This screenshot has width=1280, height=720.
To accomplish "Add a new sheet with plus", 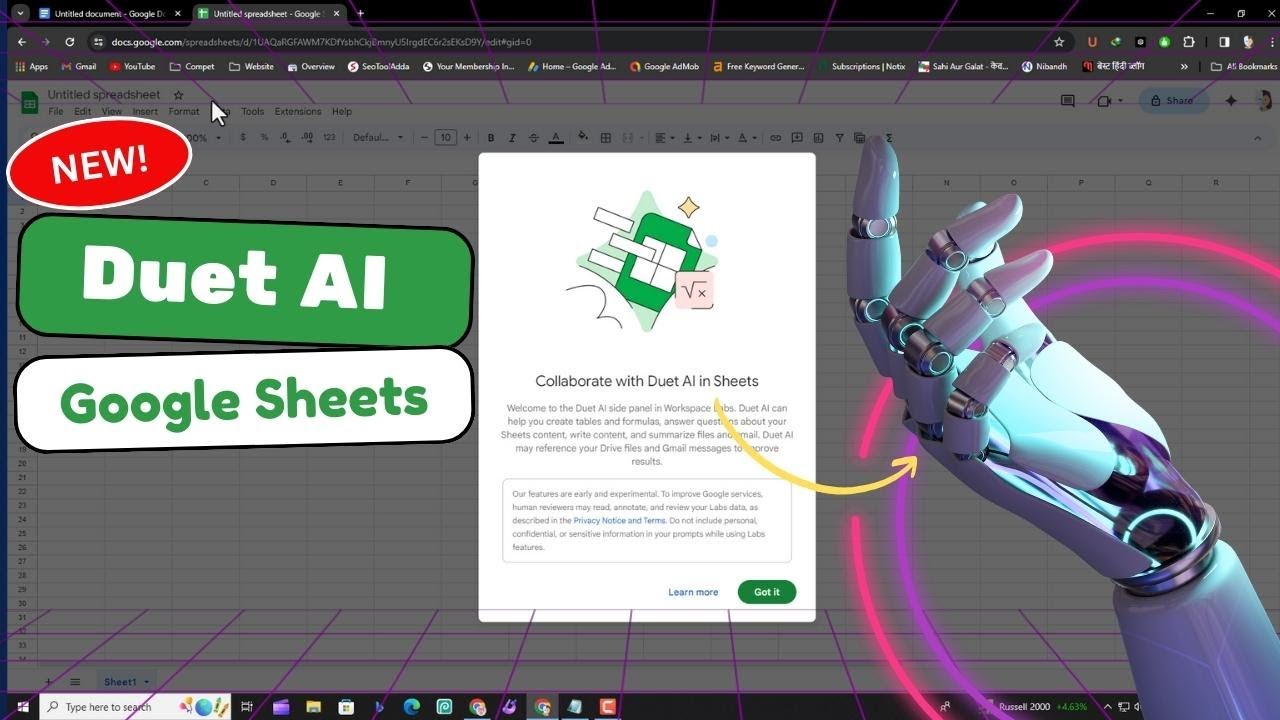I will tap(48, 682).
